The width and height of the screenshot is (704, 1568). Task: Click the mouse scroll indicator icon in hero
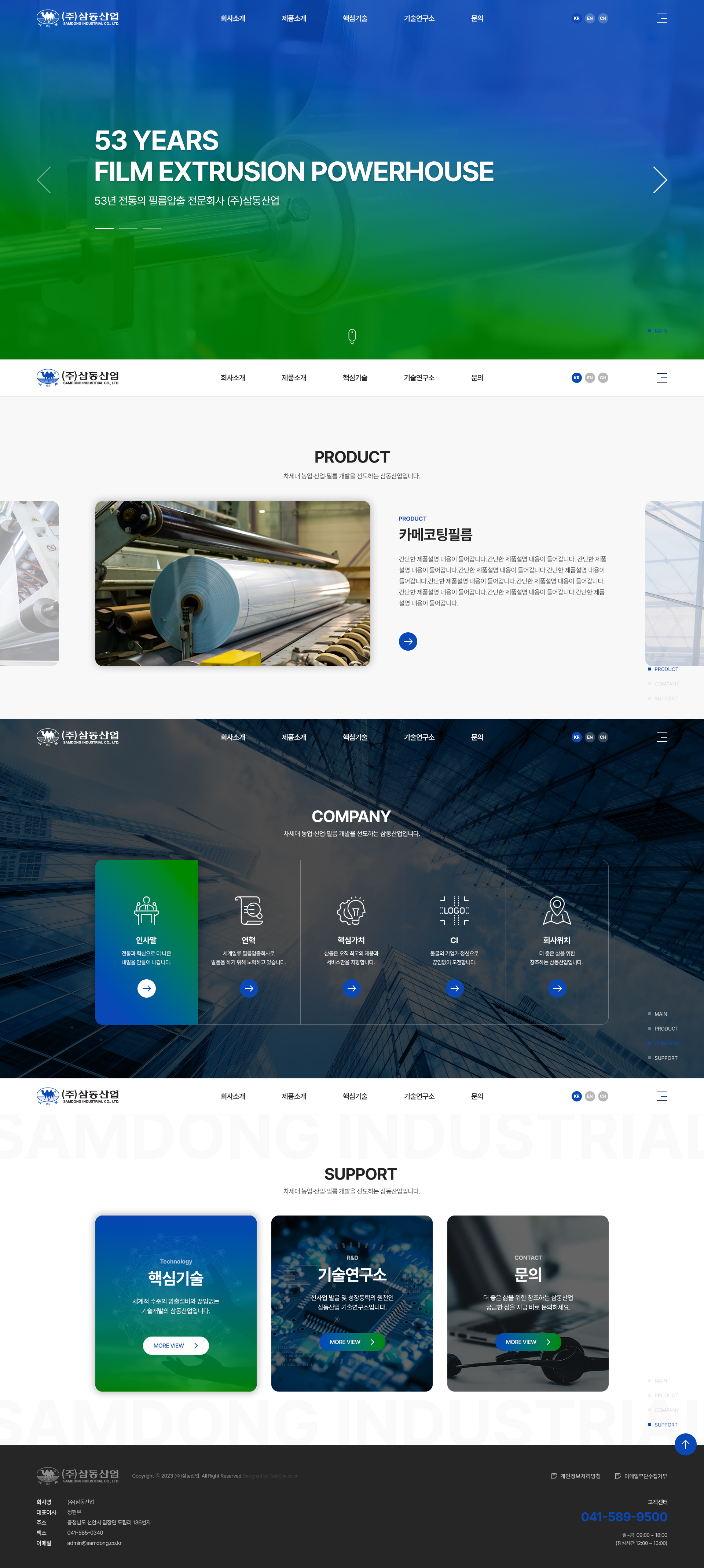[352, 336]
